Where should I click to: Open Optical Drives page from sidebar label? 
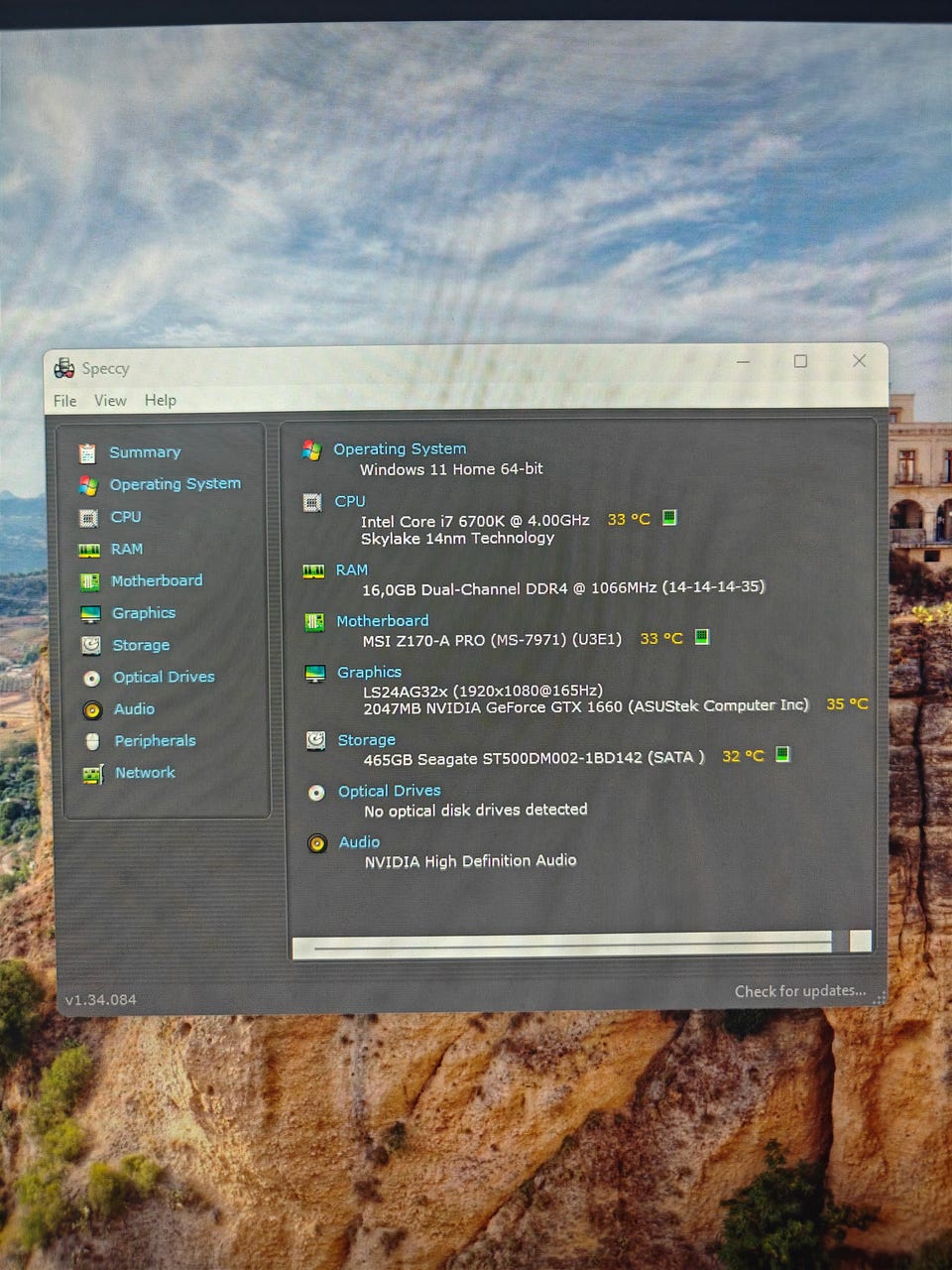[x=164, y=677]
